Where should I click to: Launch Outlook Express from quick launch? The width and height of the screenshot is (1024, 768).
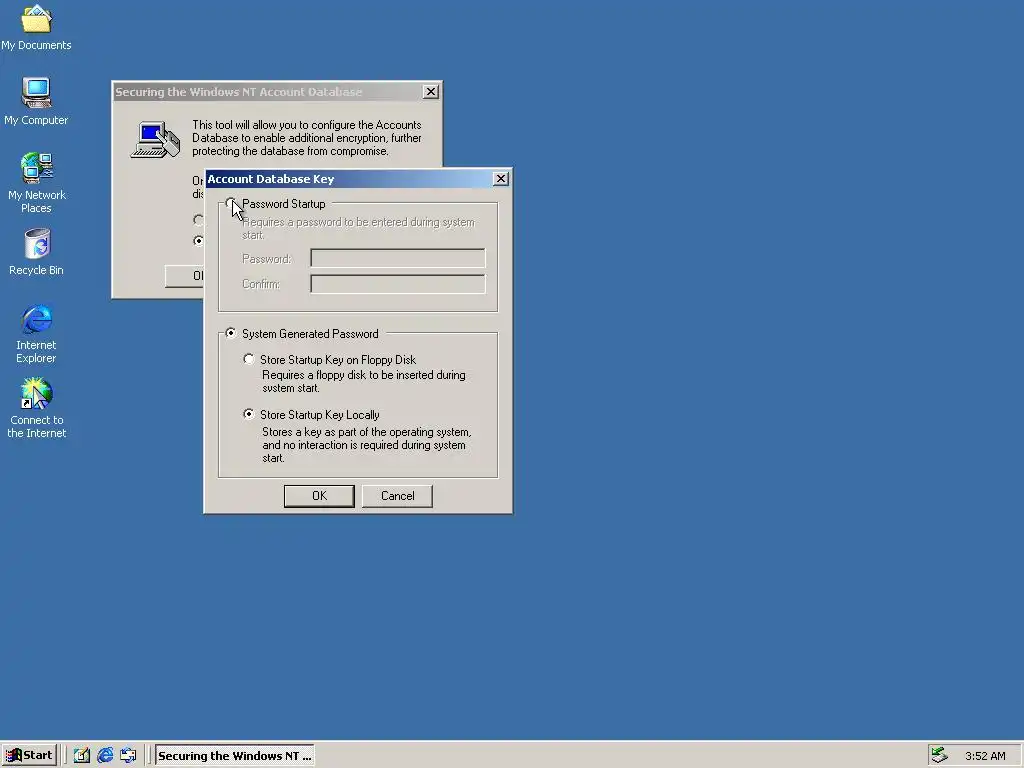pyautogui.click(x=129, y=756)
